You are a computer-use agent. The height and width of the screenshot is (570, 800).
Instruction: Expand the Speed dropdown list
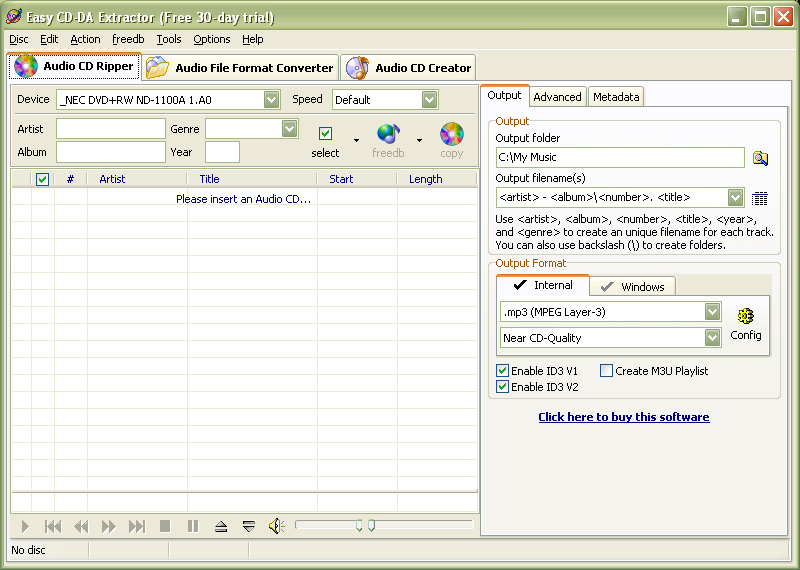[x=429, y=99]
